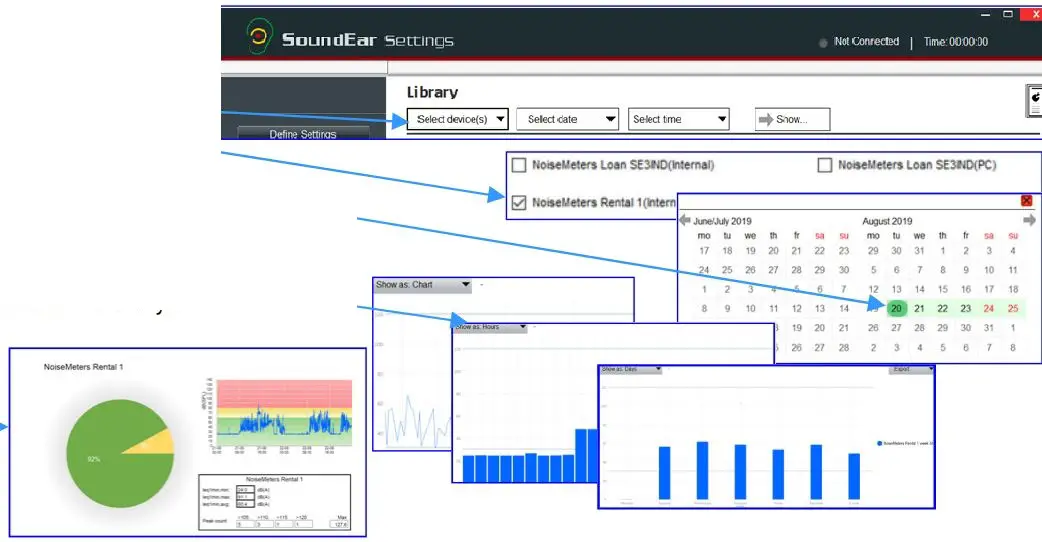Click the Not Connected status indicator dot
Screen dimensions: 1042x542
point(823,43)
